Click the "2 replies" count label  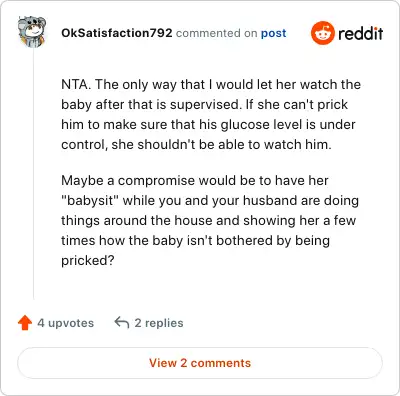coord(159,323)
